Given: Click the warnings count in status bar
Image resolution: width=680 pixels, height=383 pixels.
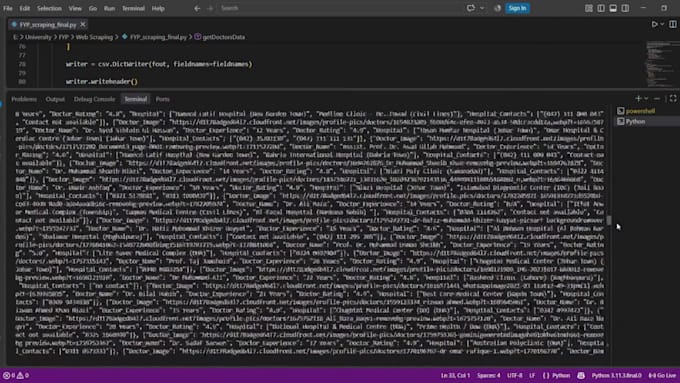Looking at the screenshot, I should pyautogui.click(x=23, y=375).
